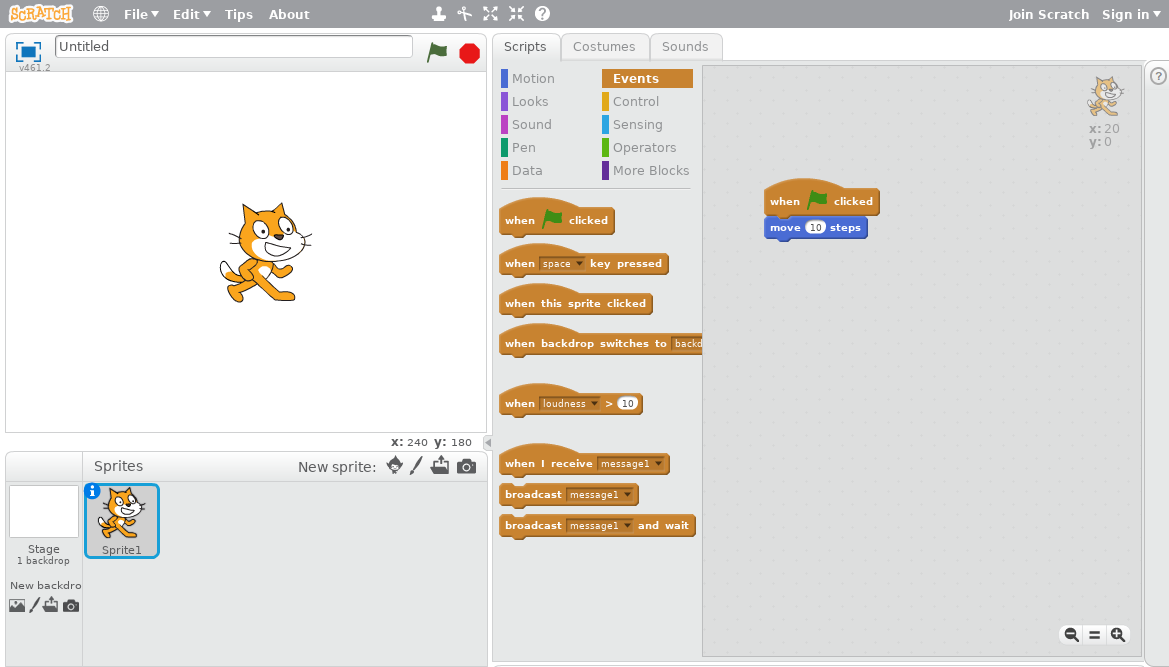The width and height of the screenshot is (1169, 667).
Task: Select the Events block category
Action: pyautogui.click(x=647, y=78)
